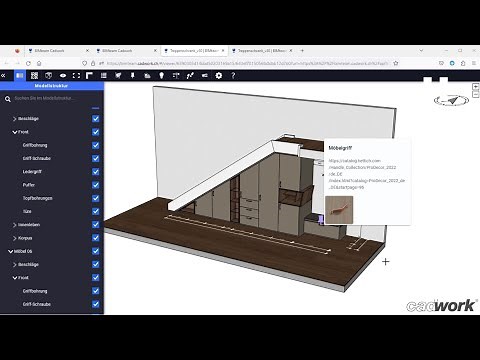Select the 3D cube view icon

point(49,76)
